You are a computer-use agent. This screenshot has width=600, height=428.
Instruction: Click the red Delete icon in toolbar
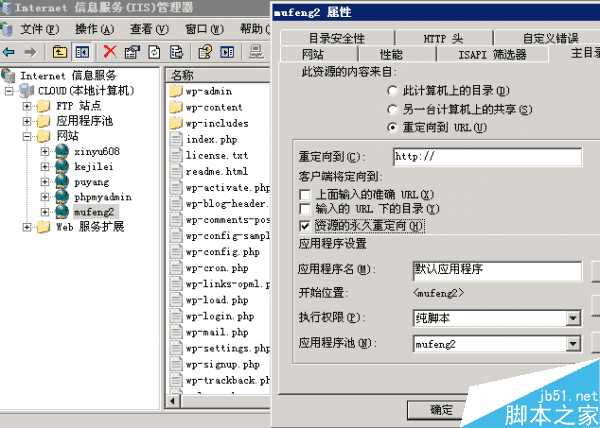[x=110, y=51]
